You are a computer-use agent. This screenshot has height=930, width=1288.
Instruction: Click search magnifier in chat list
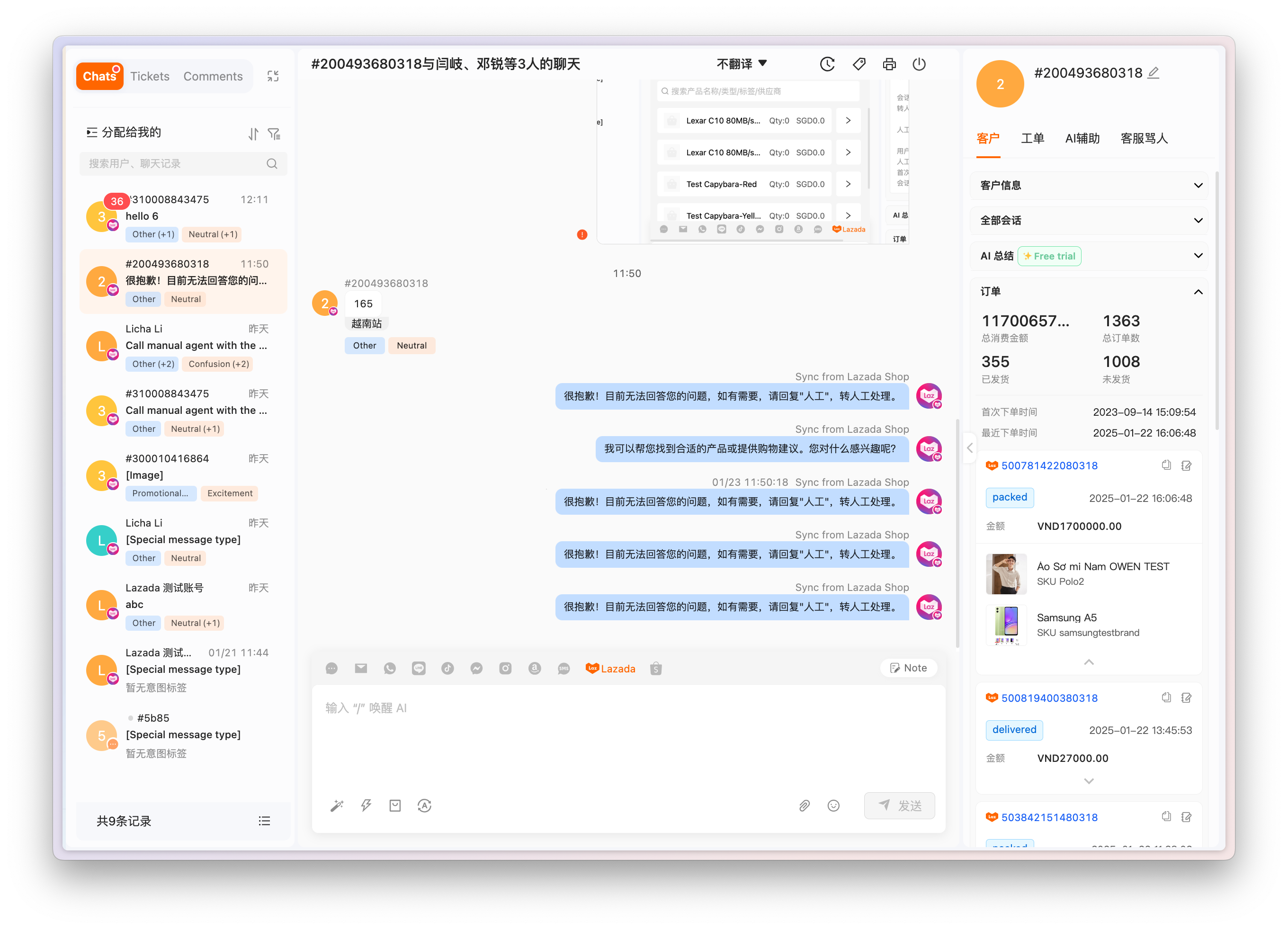(x=272, y=163)
